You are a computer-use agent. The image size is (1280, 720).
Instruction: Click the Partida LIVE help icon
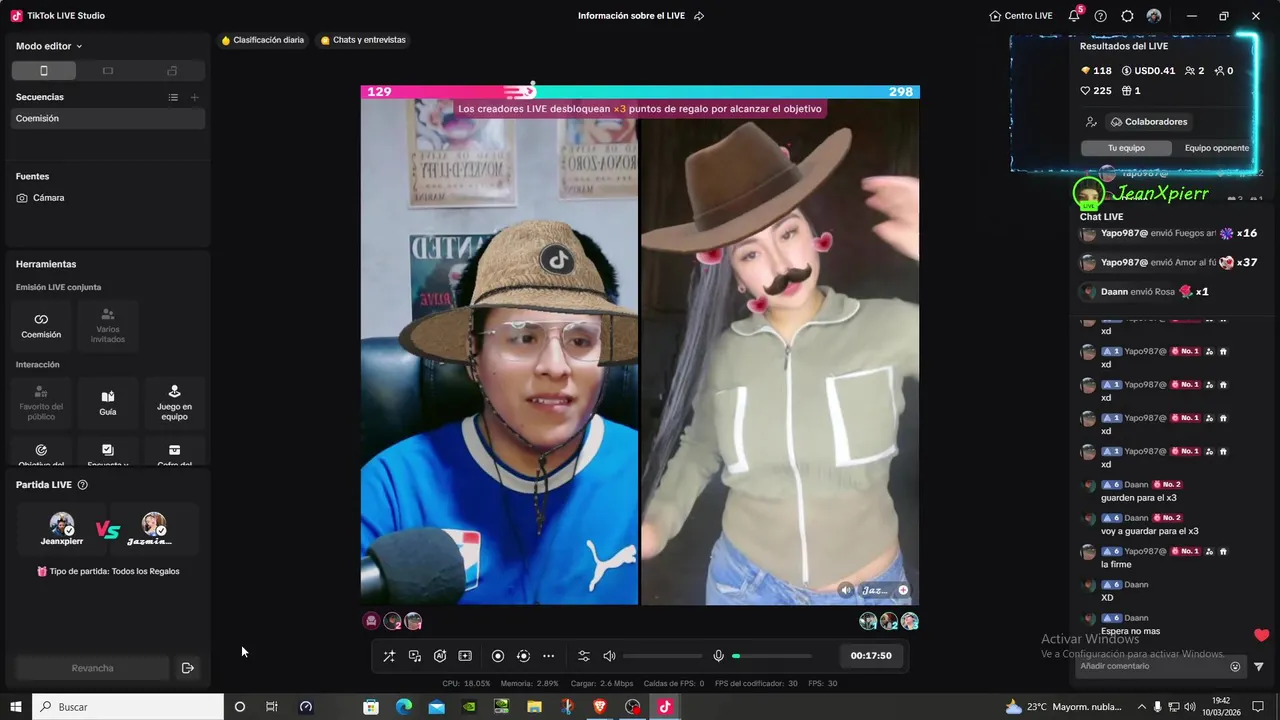[x=83, y=485]
